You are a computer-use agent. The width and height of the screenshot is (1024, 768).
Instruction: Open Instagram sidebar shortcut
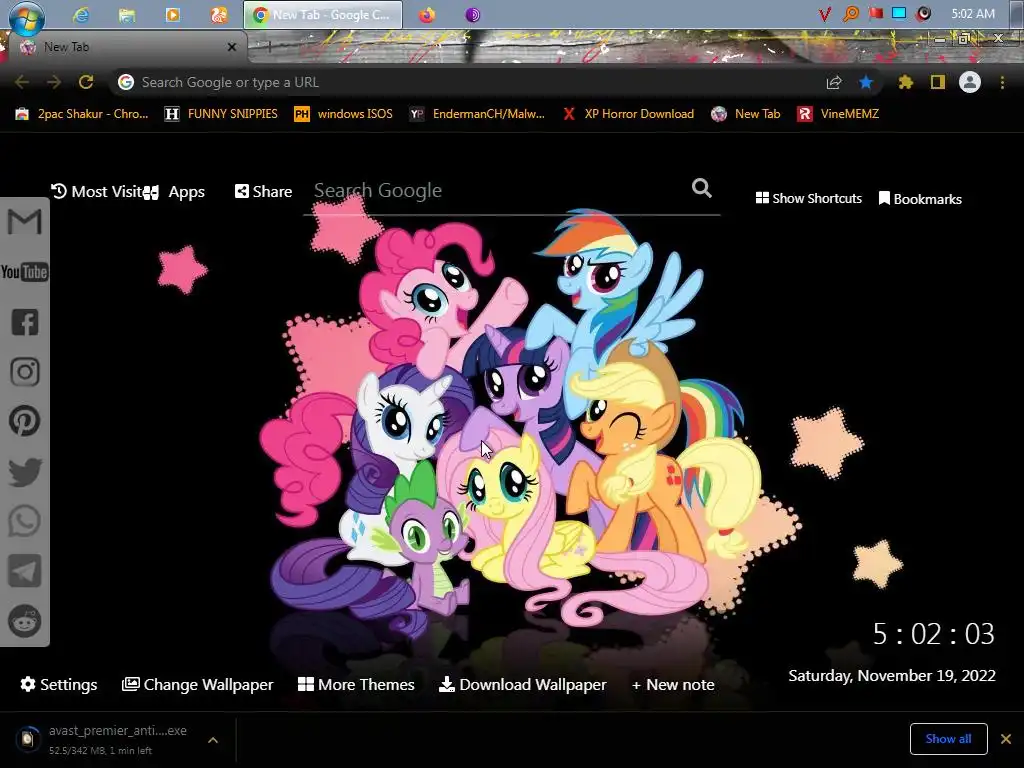pyautogui.click(x=25, y=372)
